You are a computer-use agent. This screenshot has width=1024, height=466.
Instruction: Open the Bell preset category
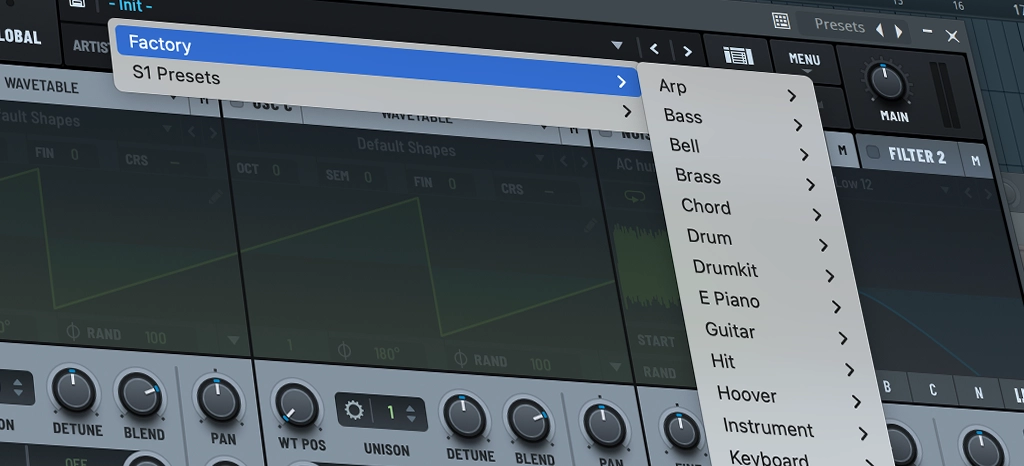click(684, 146)
